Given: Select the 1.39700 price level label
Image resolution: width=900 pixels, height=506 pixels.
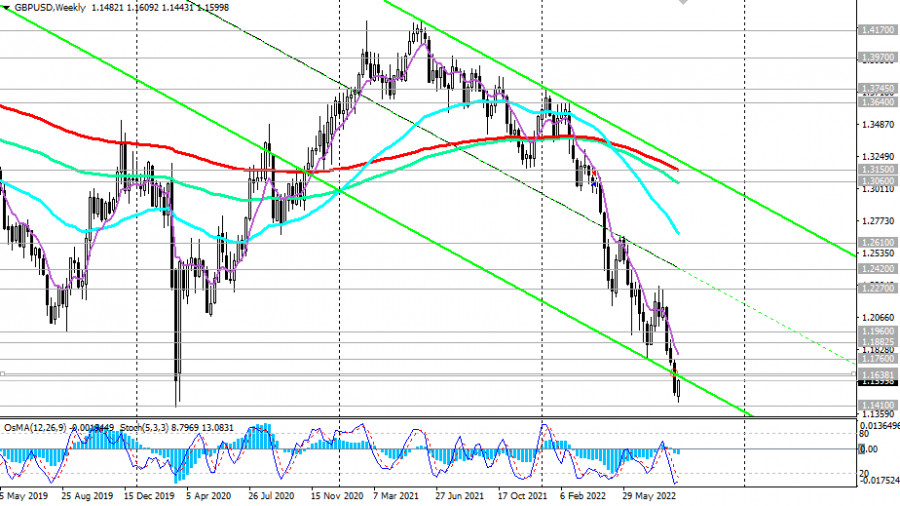Looking at the screenshot, I should tap(877, 57).
